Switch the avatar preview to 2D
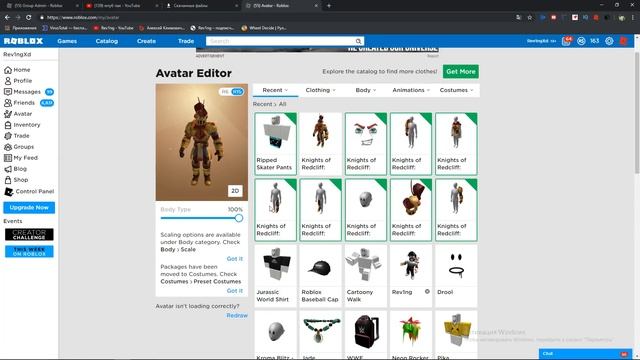Viewport: 640px width, 360px height. point(235,191)
